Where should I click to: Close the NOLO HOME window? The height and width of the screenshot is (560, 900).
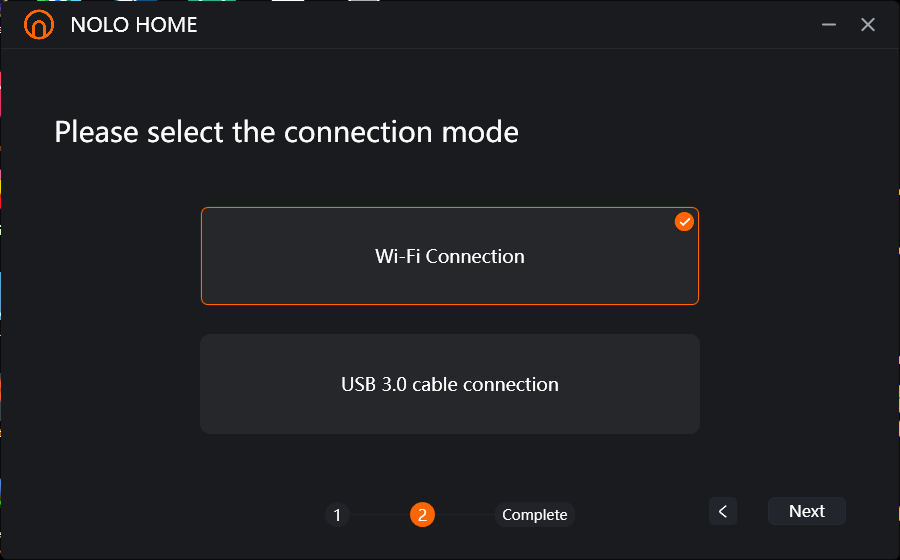(x=867, y=25)
